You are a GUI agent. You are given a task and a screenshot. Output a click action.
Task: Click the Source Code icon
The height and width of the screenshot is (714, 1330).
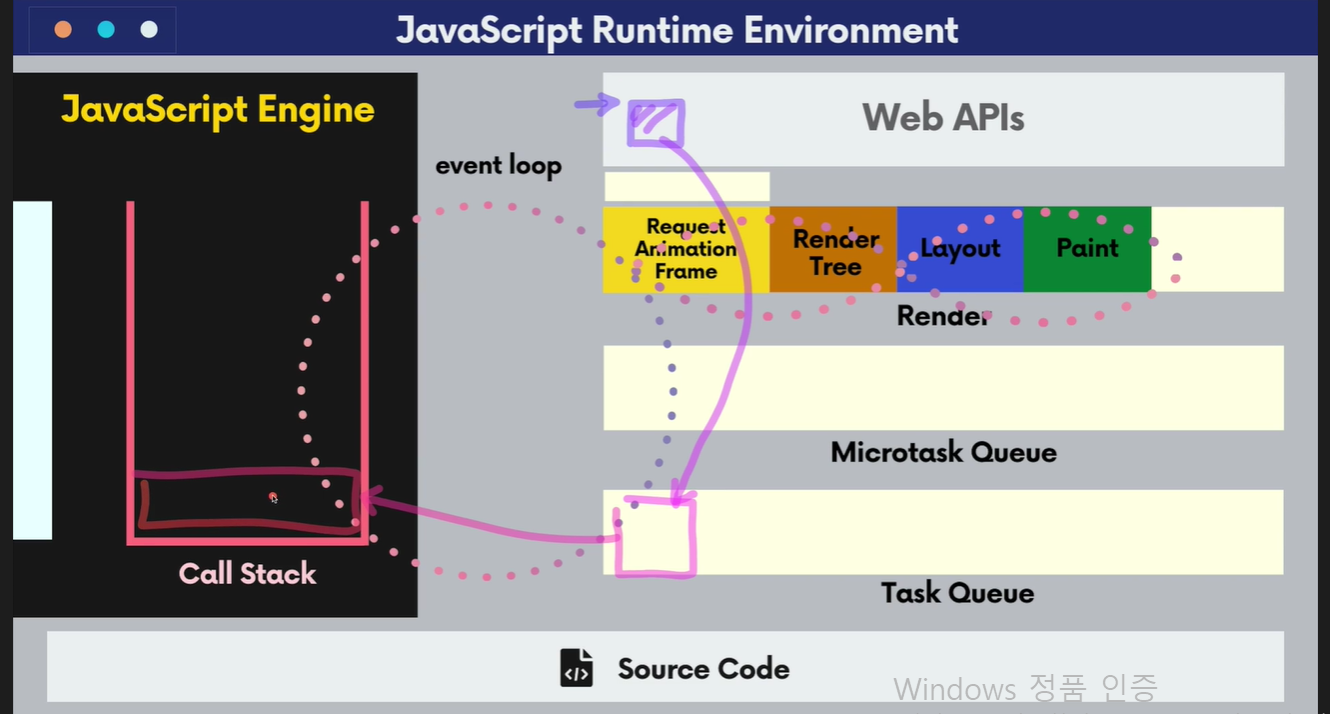(577, 669)
